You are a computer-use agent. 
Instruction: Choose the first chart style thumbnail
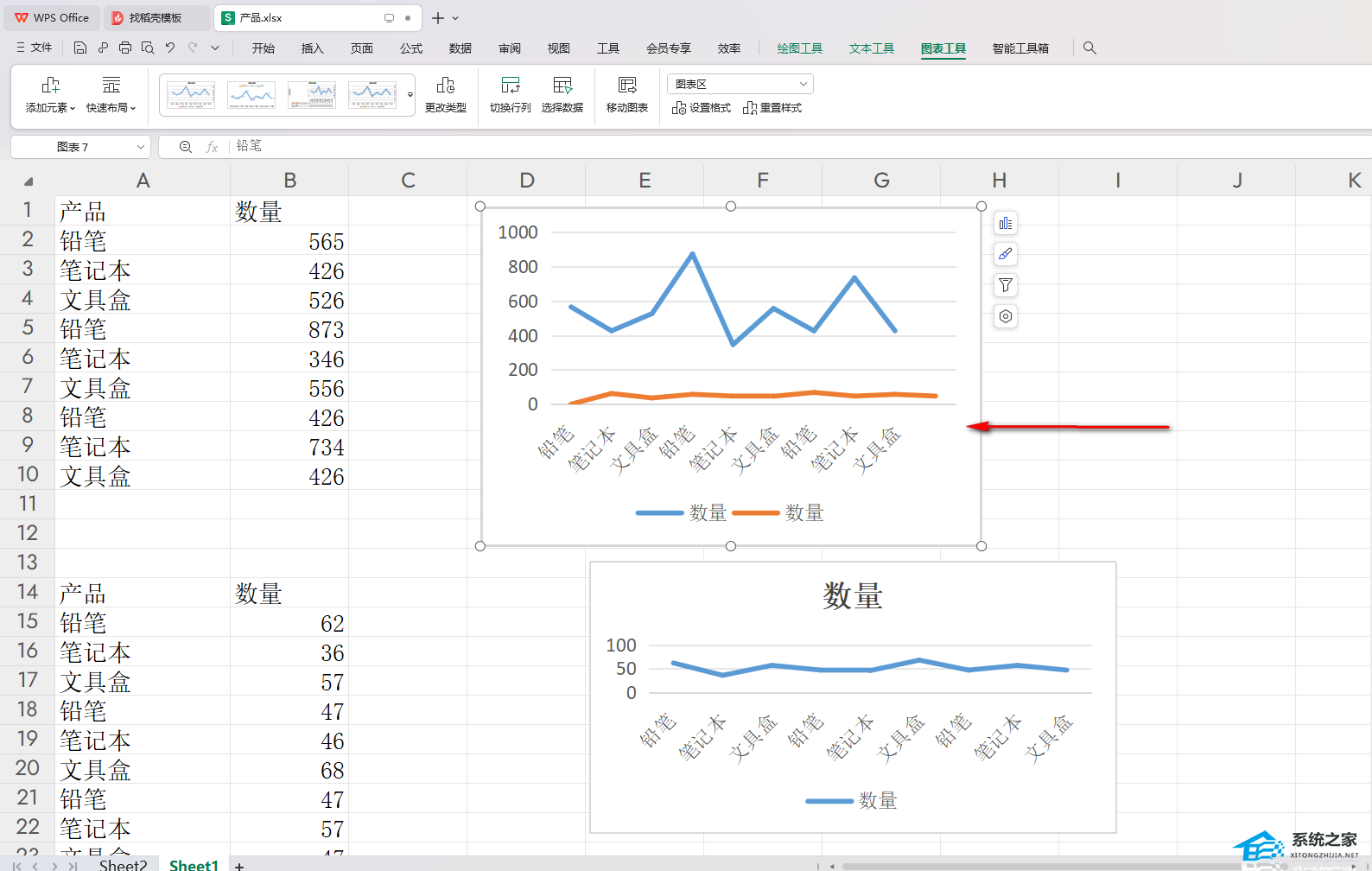[x=191, y=94]
